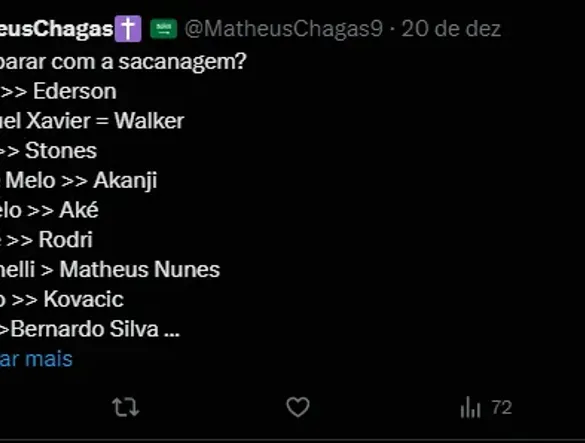Click the '>> Ederson' line of the tweet

[58, 91]
